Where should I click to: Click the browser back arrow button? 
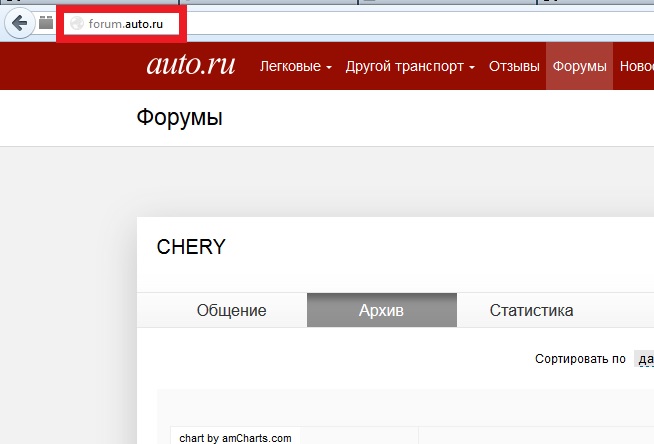click(x=19, y=23)
